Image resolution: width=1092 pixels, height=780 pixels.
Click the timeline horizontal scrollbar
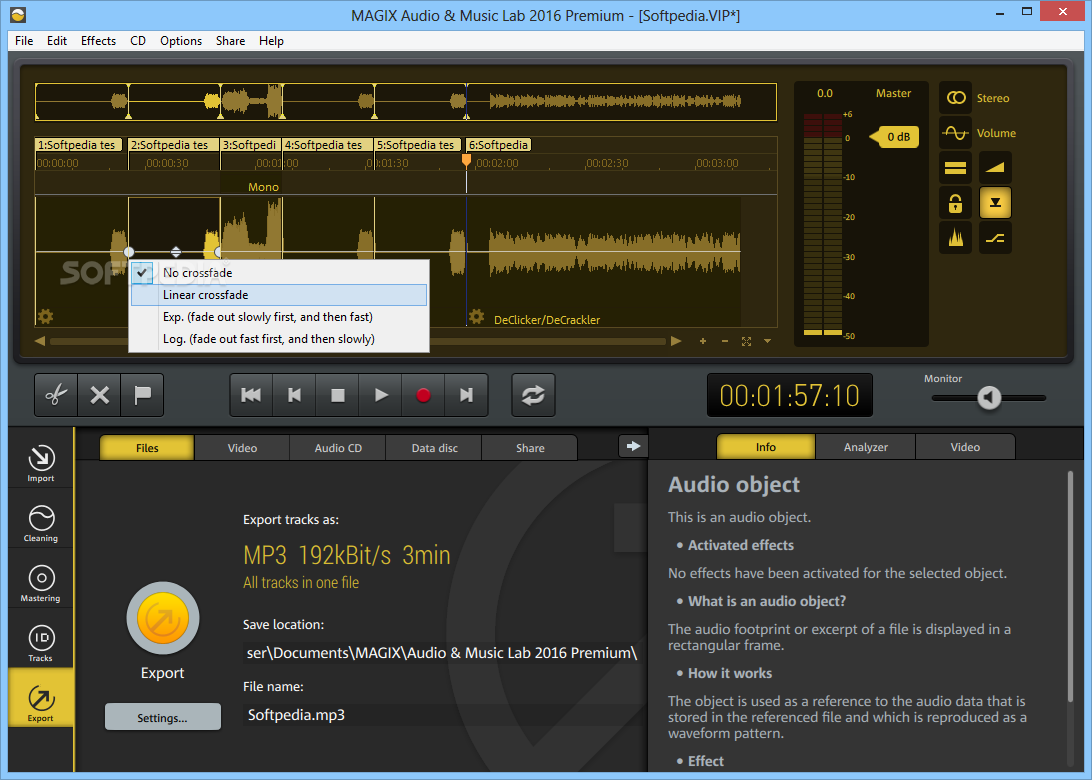(x=358, y=341)
